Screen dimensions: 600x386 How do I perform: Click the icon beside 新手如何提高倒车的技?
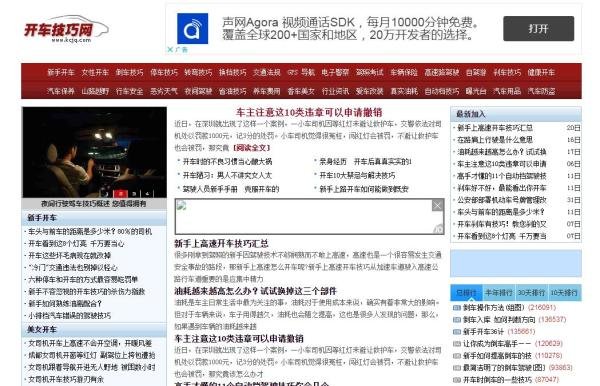point(457,356)
